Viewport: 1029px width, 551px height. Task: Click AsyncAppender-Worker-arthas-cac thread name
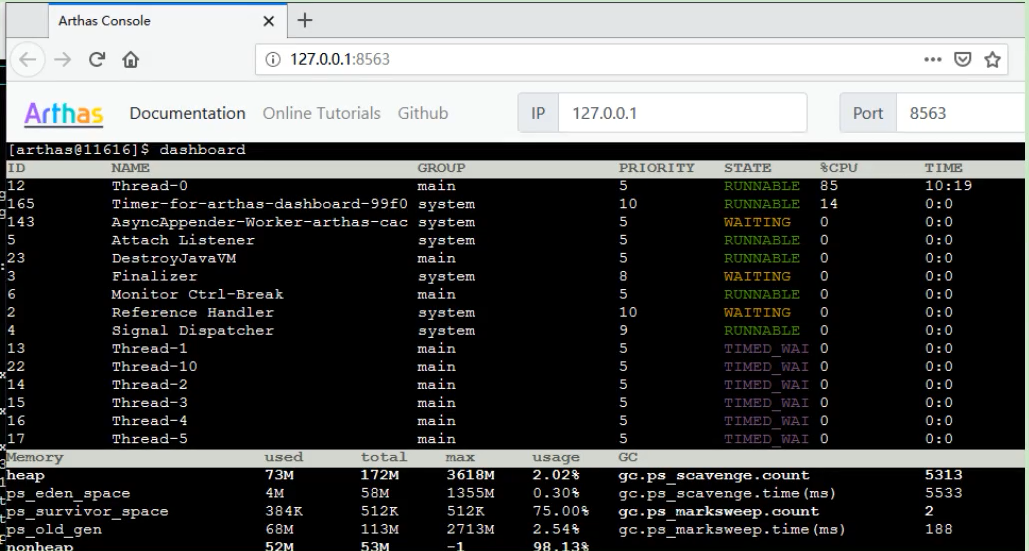click(x=260, y=222)
